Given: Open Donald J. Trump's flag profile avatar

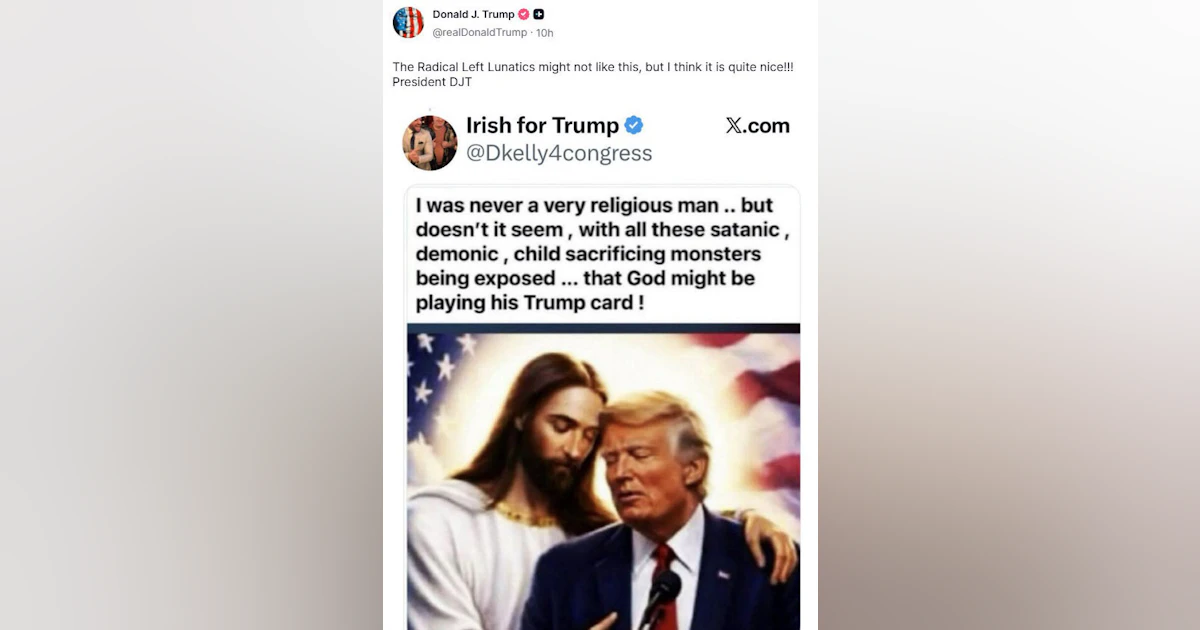Looking at the screenshot, I should [x=408, y=22].
